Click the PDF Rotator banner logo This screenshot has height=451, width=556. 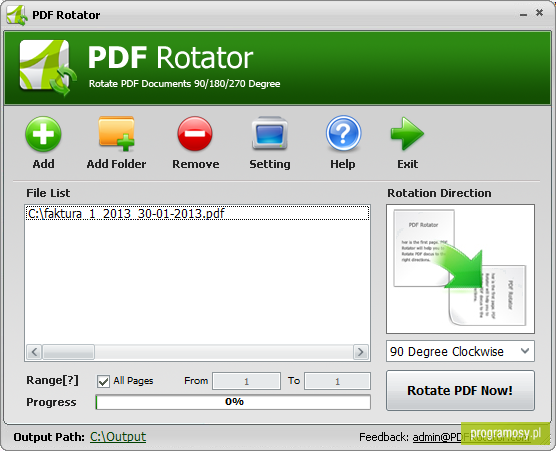48,67
